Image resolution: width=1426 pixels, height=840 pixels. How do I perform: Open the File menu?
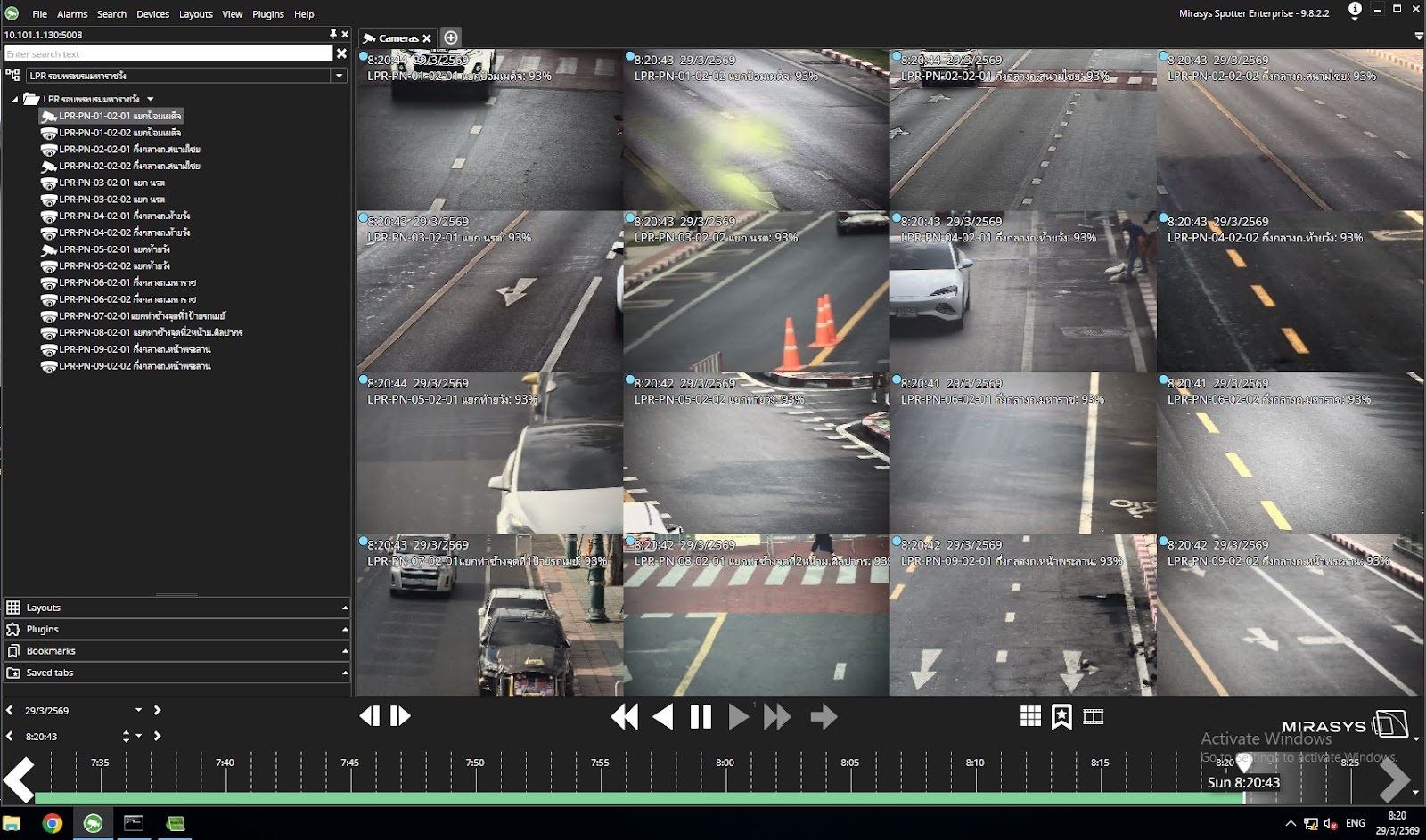pos(39,14)
